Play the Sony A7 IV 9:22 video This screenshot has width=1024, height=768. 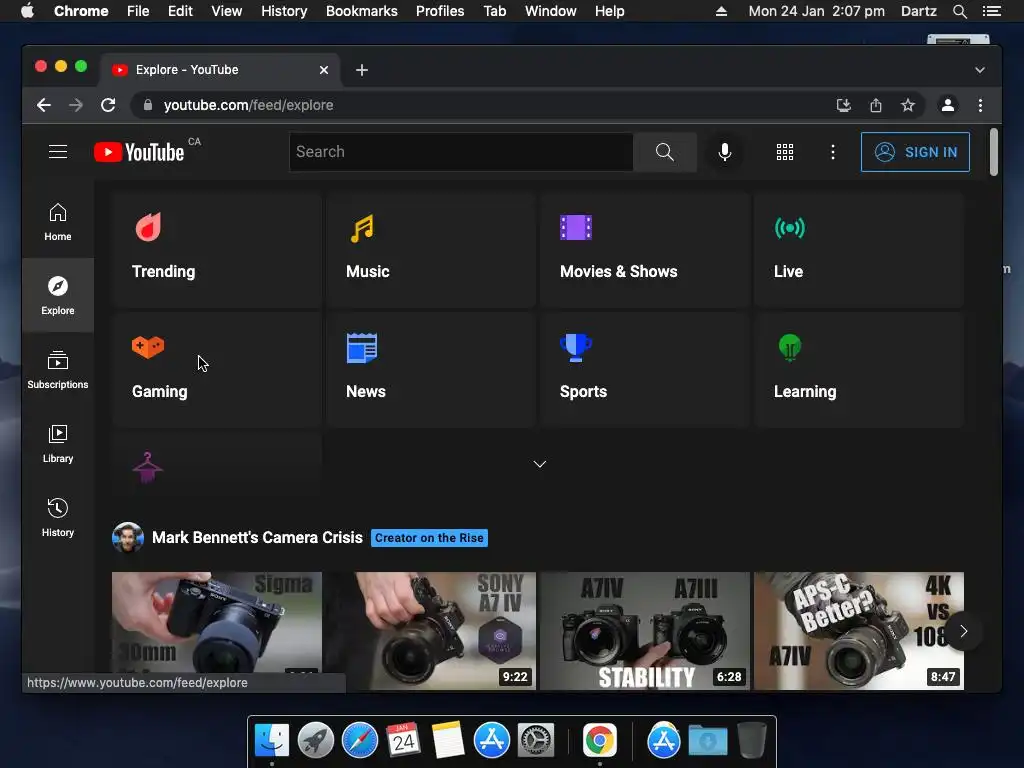point(430,631)
